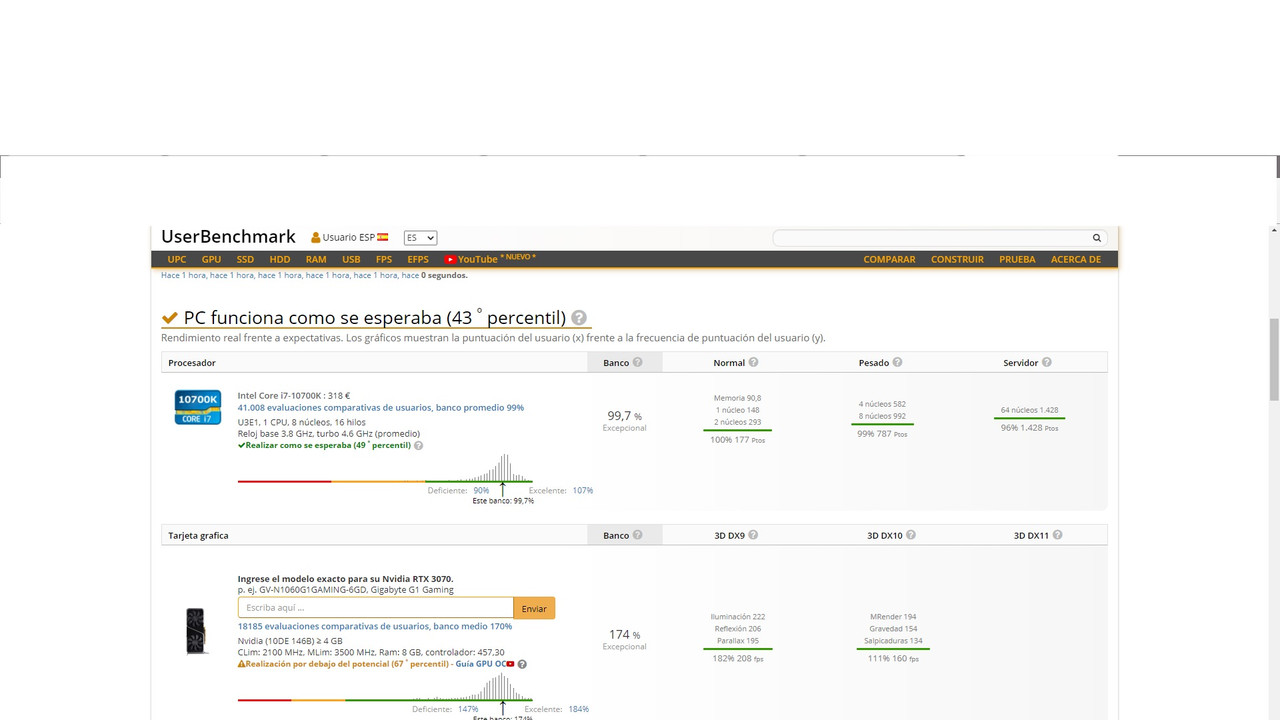Click help icon next to 3D DX9
The width and height of the screenshot is (1280, 720).
753,535
